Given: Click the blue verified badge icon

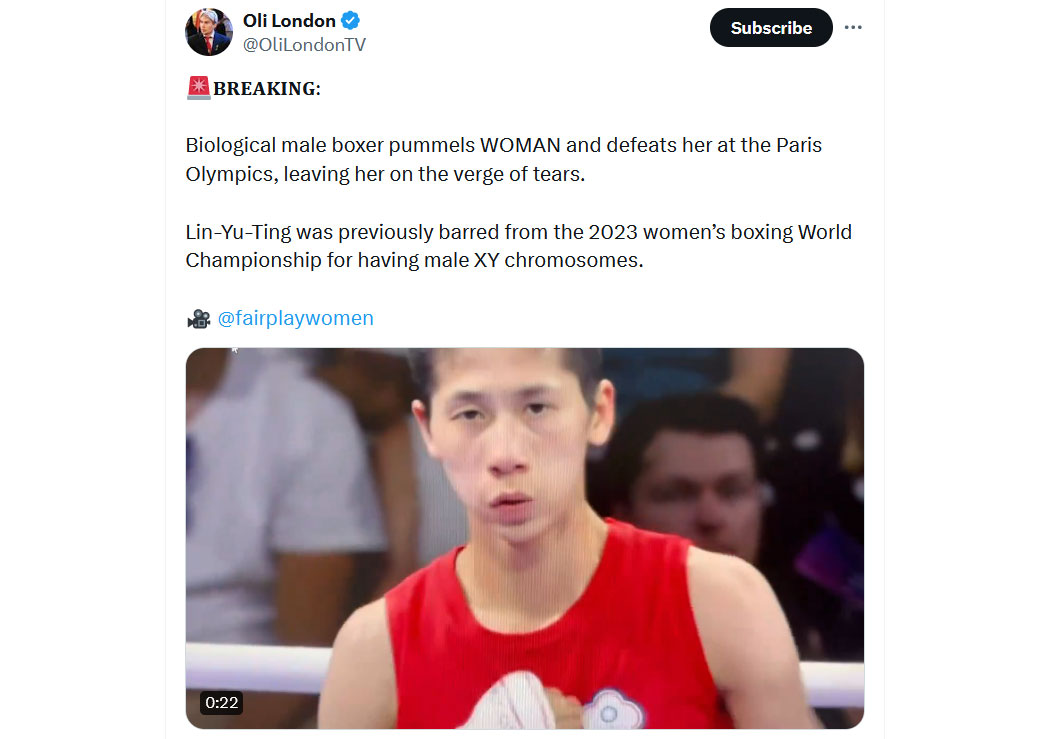Looking at the screenshot, I should pos(350,21).
